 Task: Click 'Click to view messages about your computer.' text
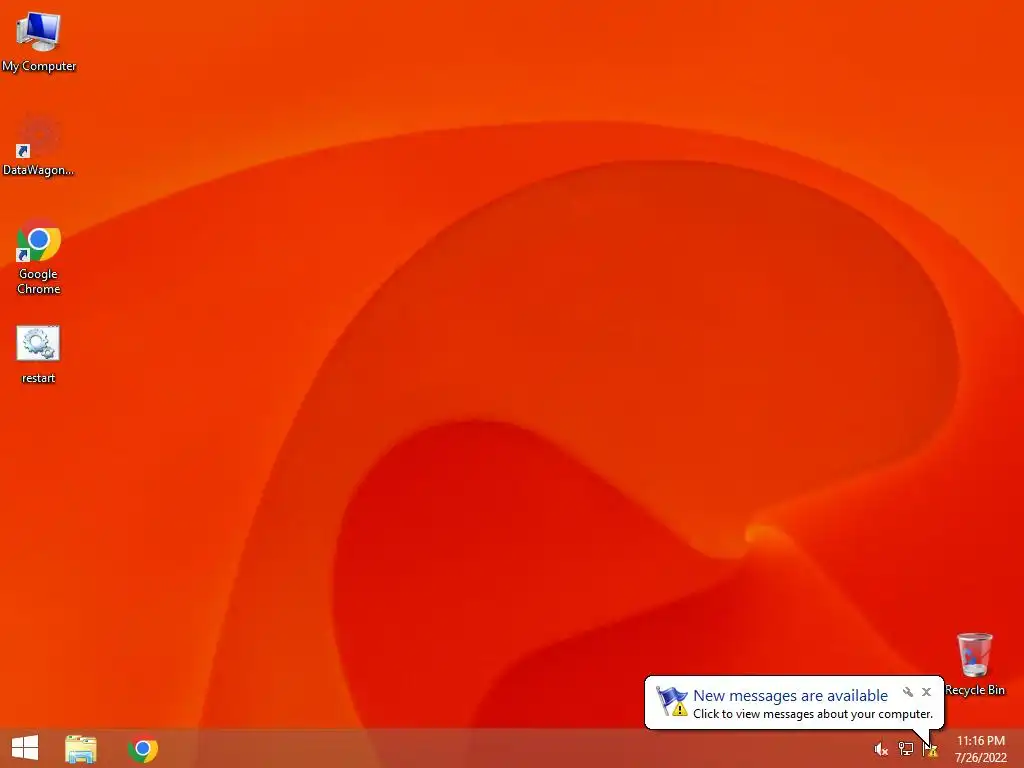(x=812, y=714)
